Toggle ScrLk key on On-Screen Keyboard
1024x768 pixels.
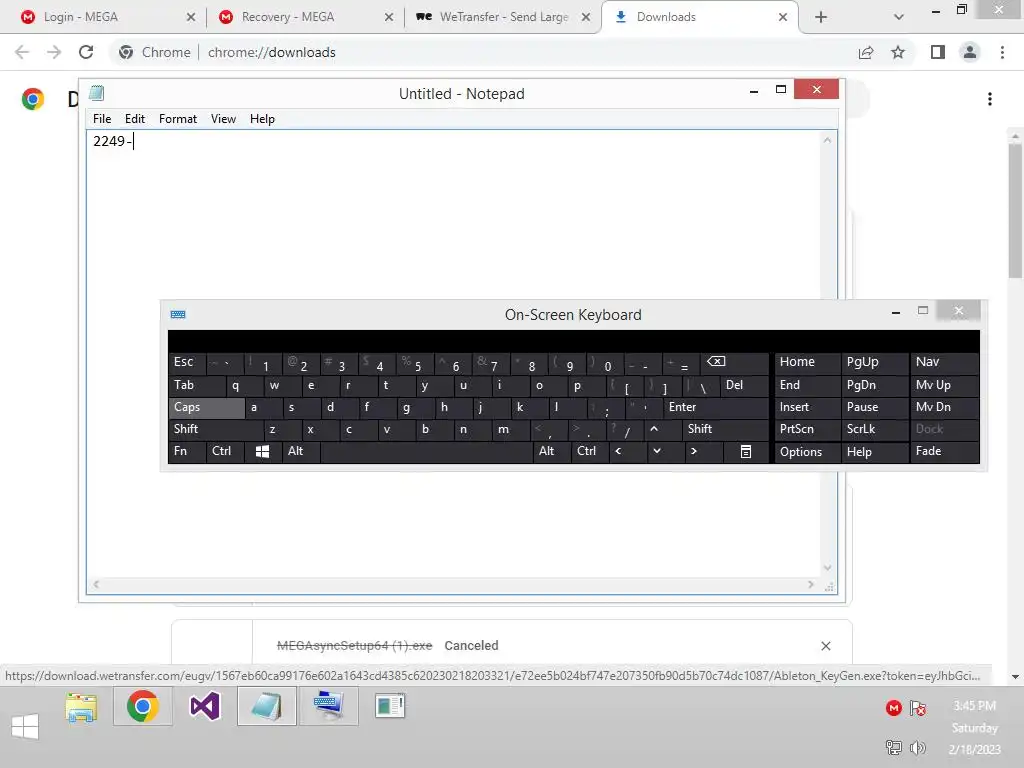874,429
